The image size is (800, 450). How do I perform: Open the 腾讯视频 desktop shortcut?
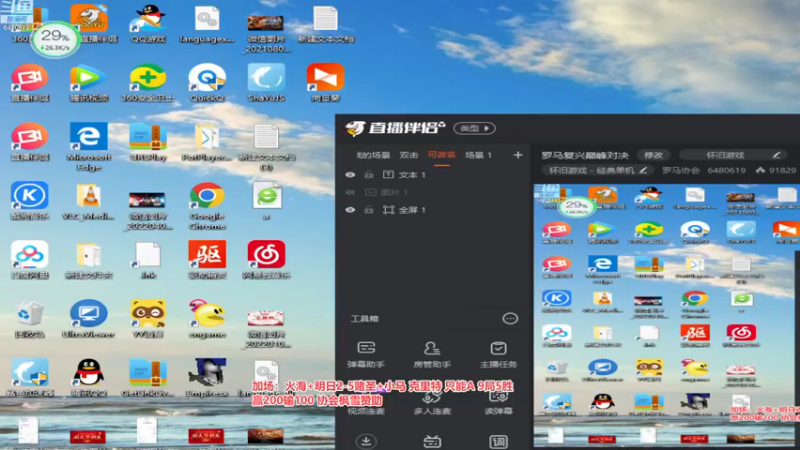88,83
